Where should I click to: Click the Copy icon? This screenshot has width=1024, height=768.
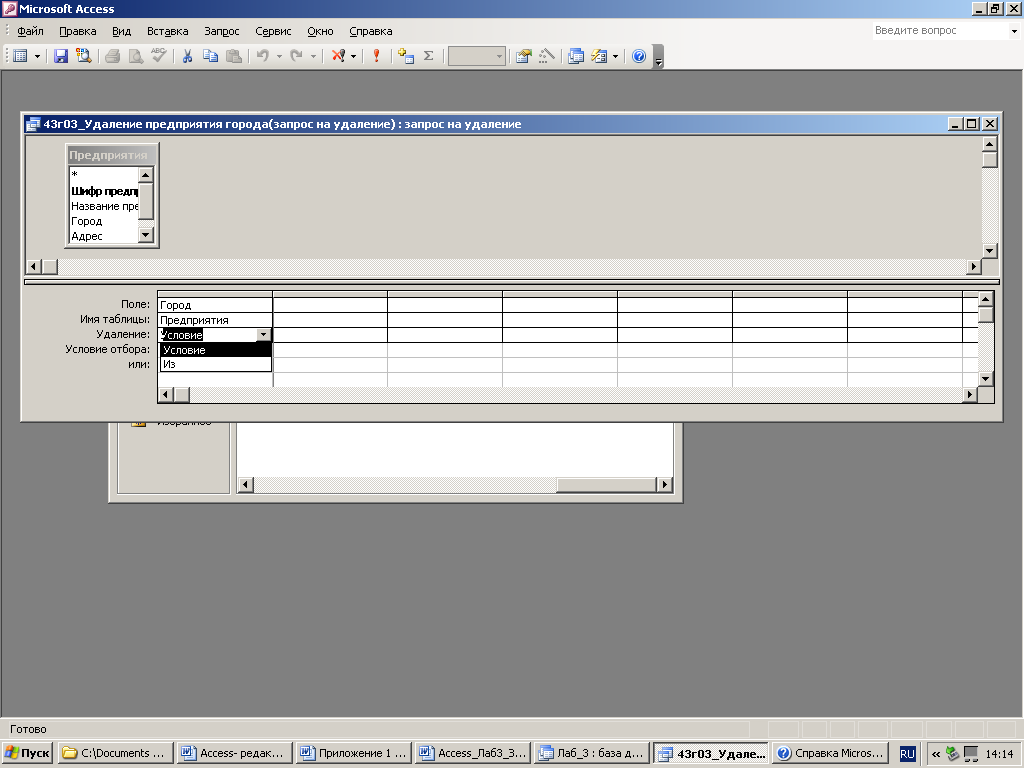(210, 56)
